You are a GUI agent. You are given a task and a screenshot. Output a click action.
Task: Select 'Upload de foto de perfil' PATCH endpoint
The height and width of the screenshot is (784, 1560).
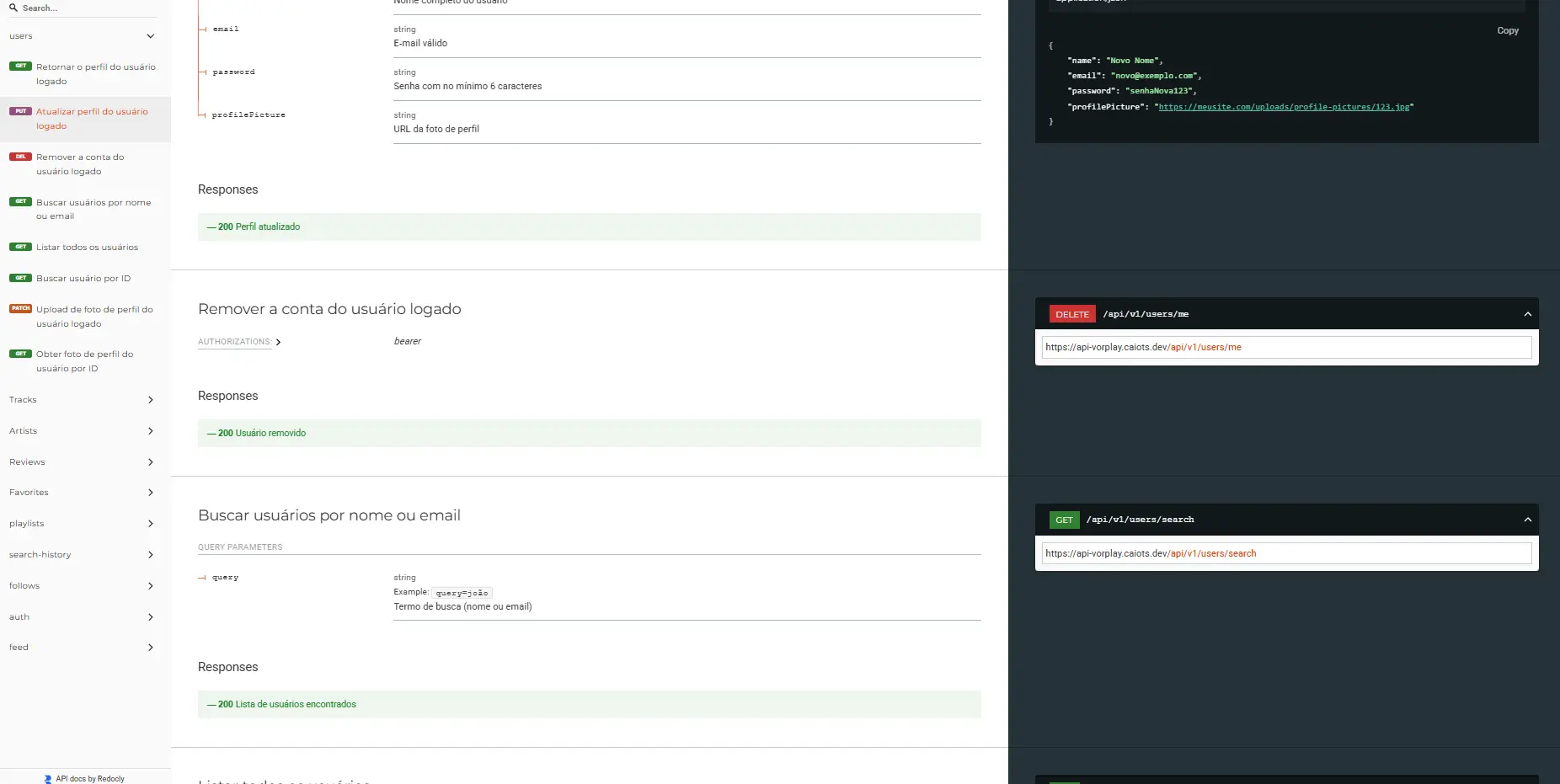click(93, 317)
